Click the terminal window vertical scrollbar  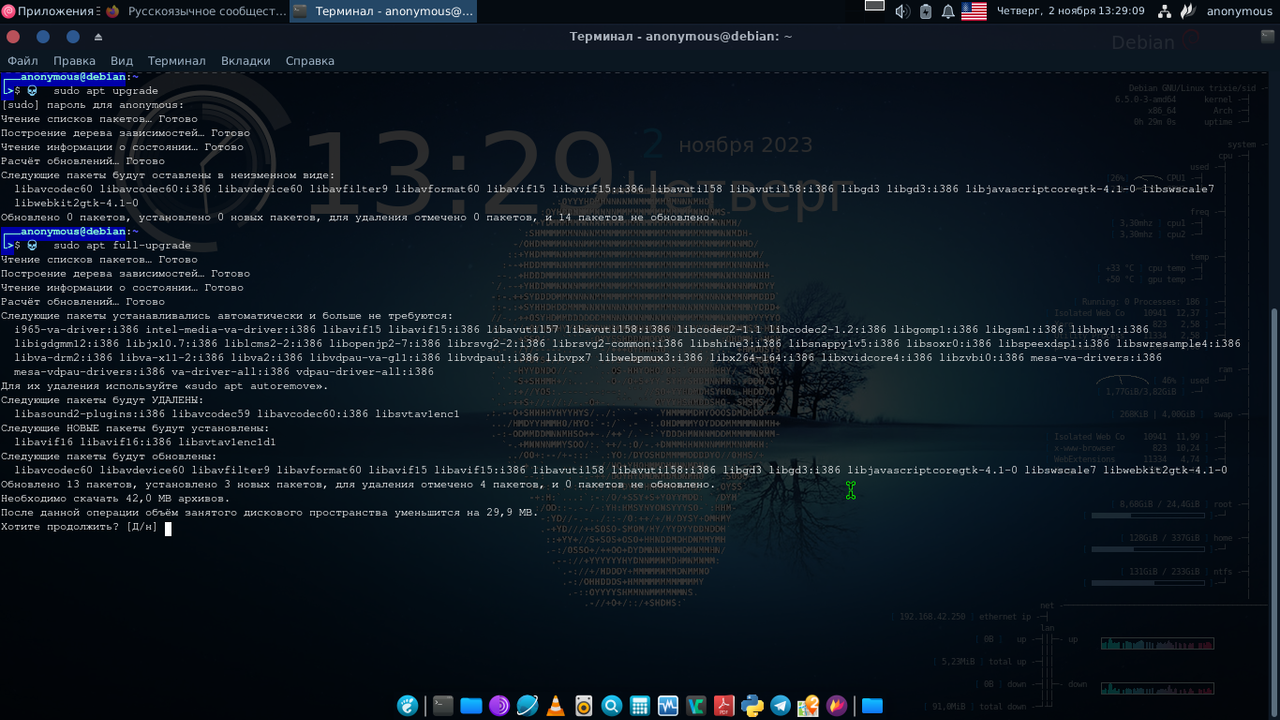(x=1274, y=396)
